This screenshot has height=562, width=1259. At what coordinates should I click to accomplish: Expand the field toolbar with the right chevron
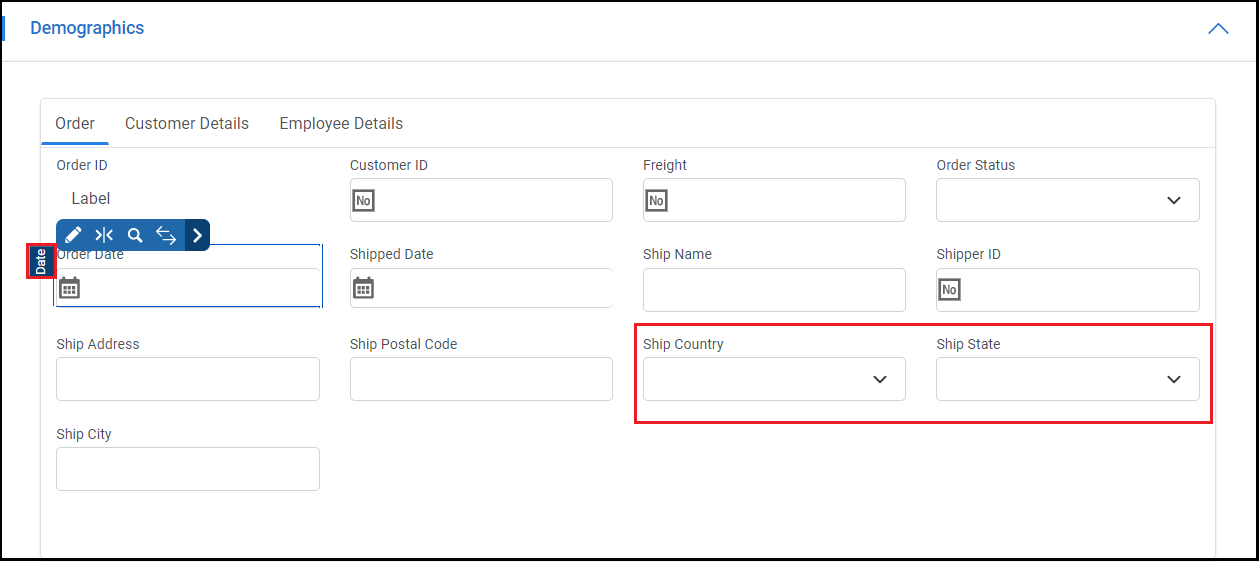(x=198, y=235)
